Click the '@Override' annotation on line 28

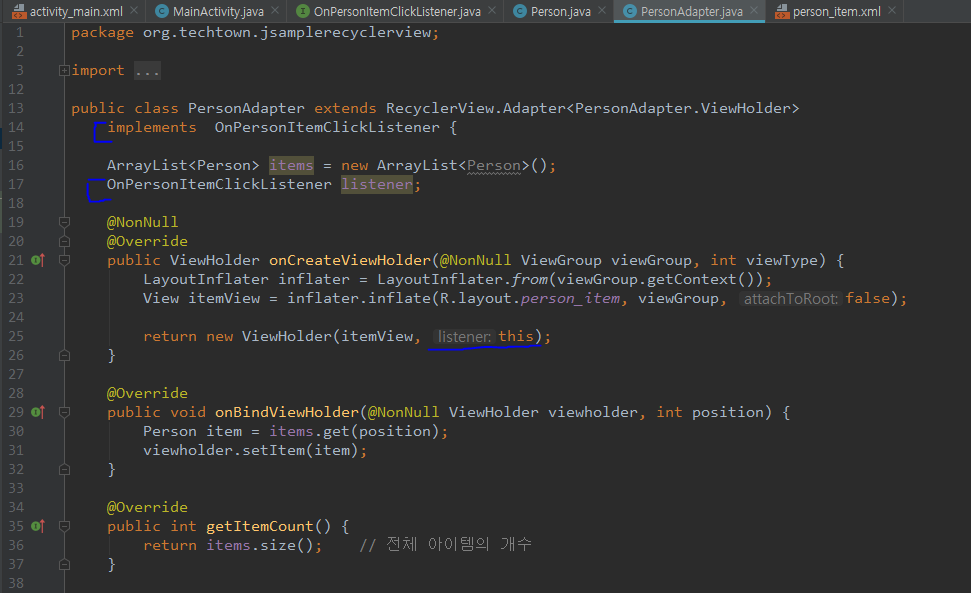click(147, 393)
